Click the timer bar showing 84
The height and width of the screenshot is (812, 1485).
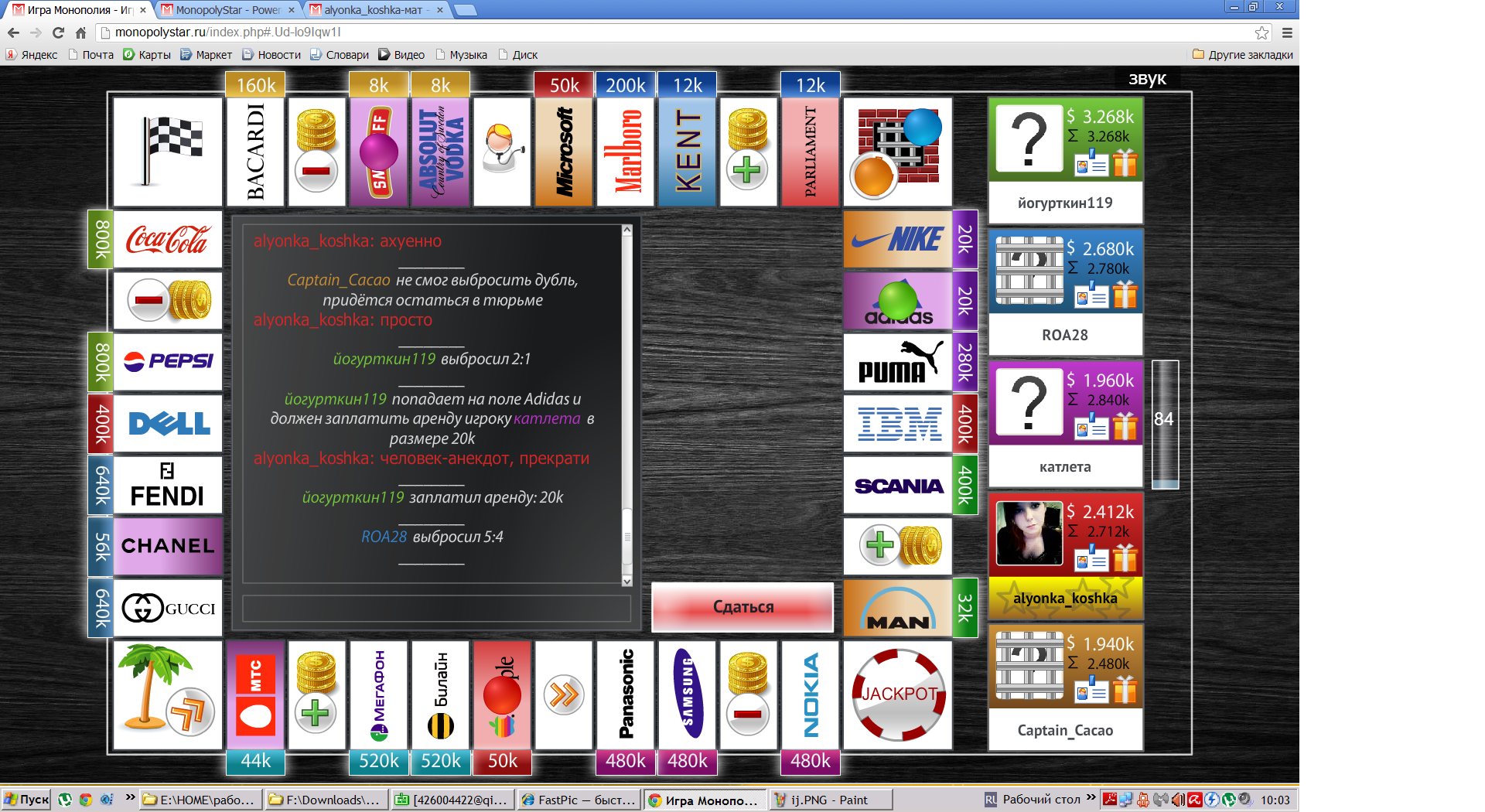click(x=1165, y=424)
